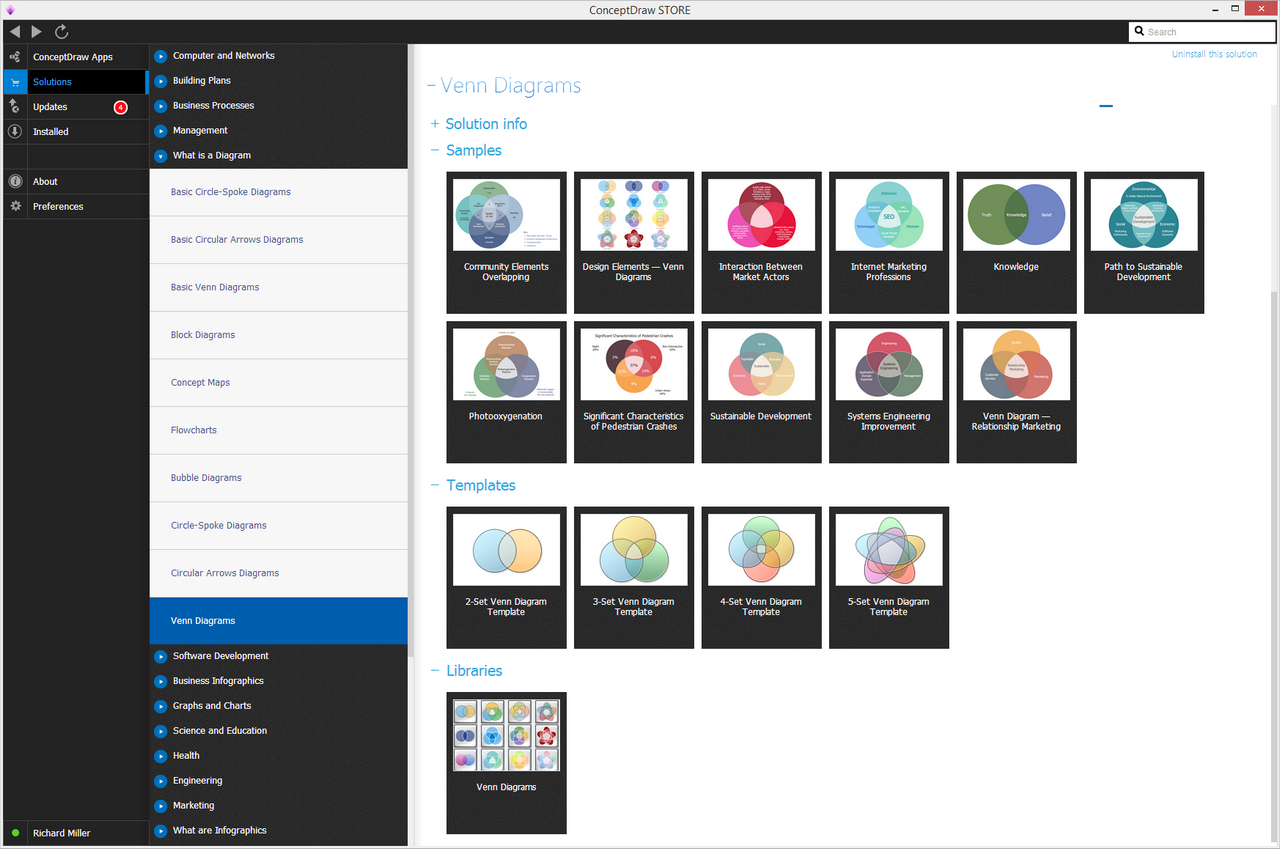
Task: Open the Sustainable Development sample
Action: coord(761,392)
